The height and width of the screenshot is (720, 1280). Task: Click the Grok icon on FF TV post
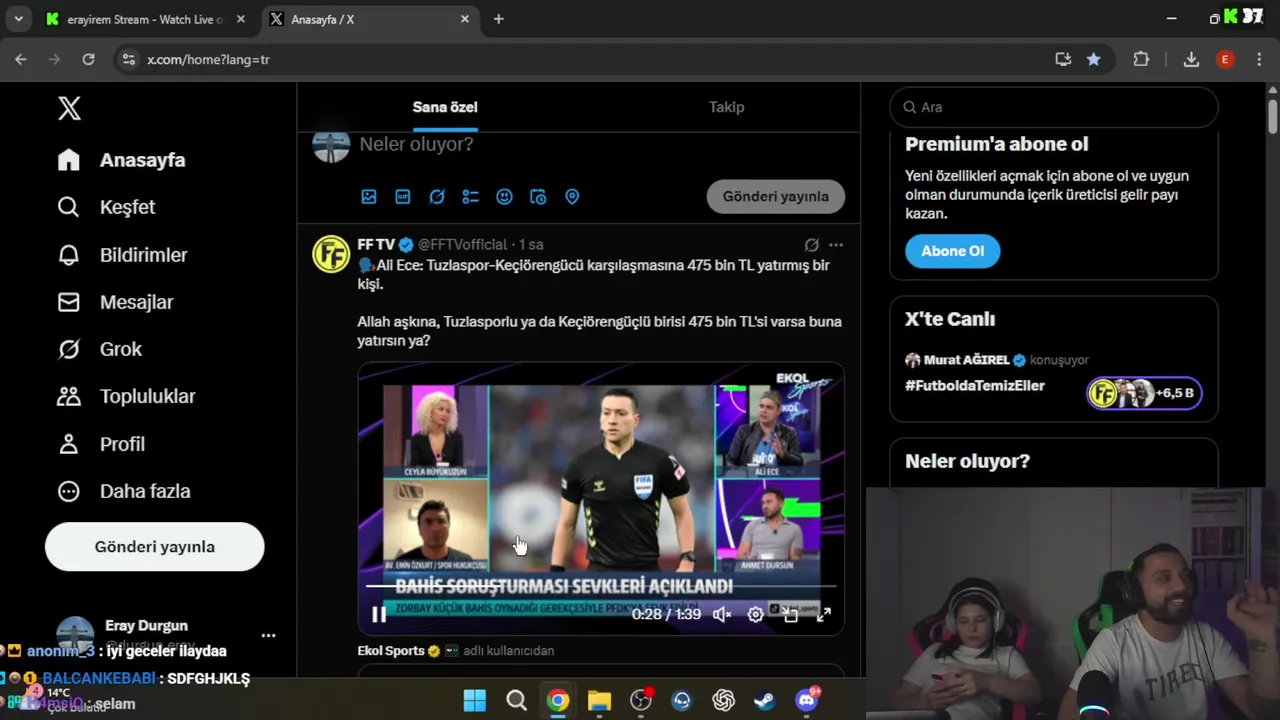click(812, 244)
